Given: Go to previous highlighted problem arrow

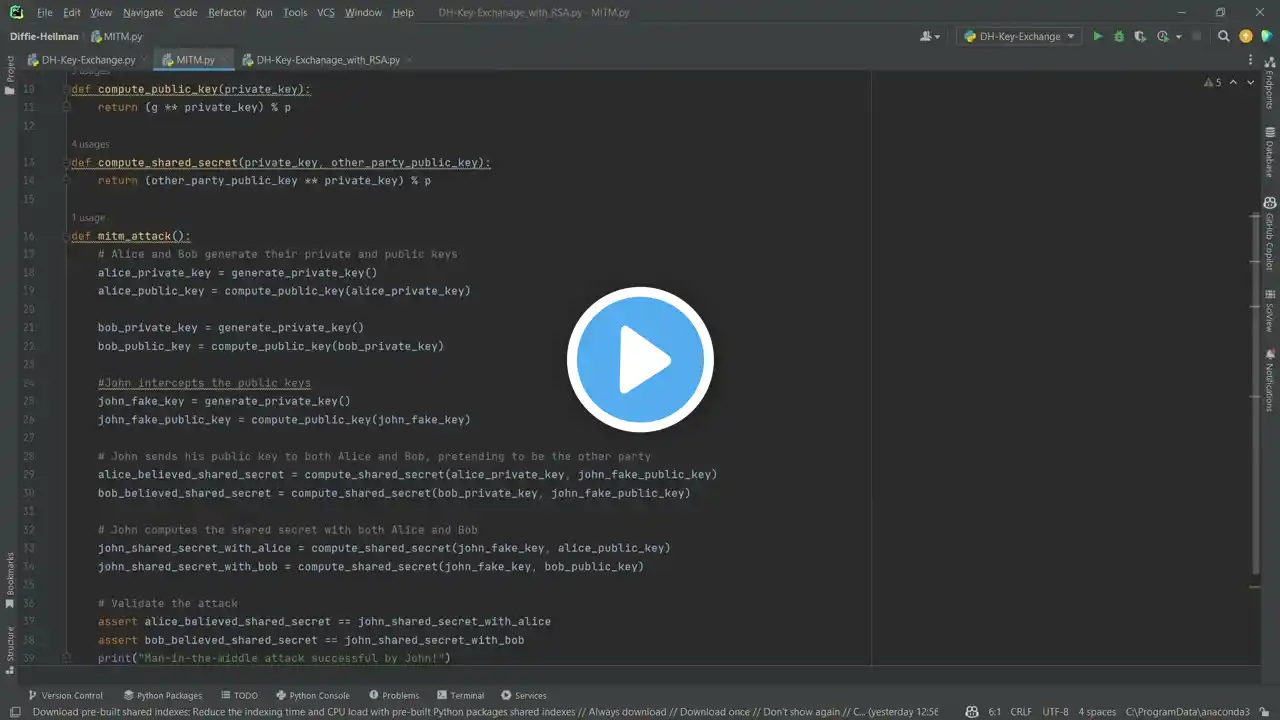Looking at the screenshot, I should [x=1233, y=83].
